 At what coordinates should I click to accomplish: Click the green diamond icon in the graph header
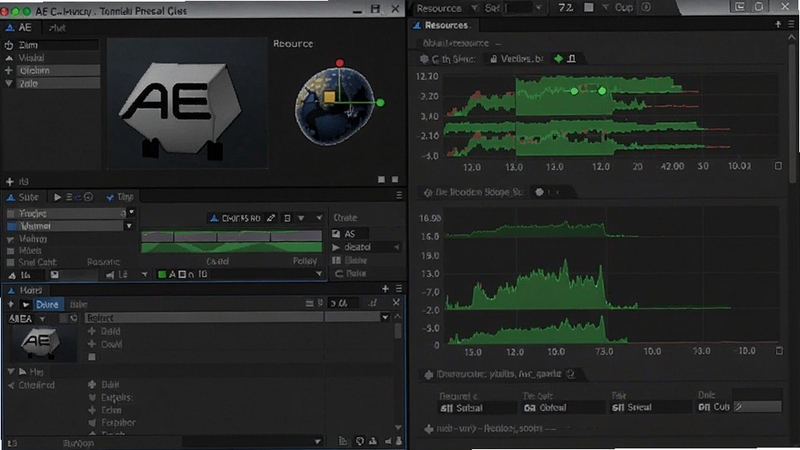[x=559, y=59]
